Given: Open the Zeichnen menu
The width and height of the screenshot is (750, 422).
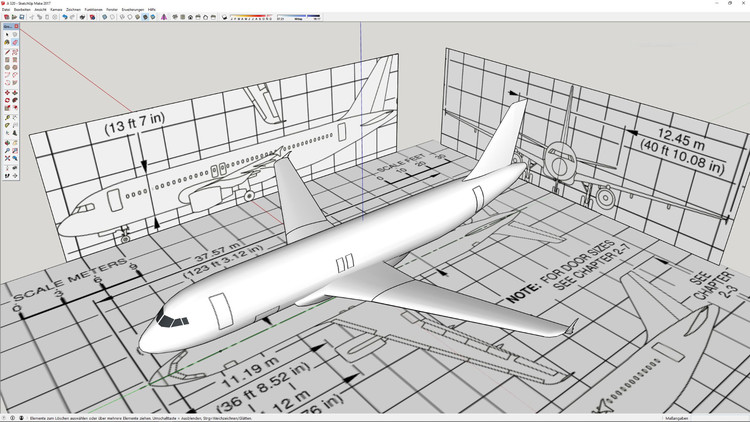Looking at the screenshot, I should (73, 10).
